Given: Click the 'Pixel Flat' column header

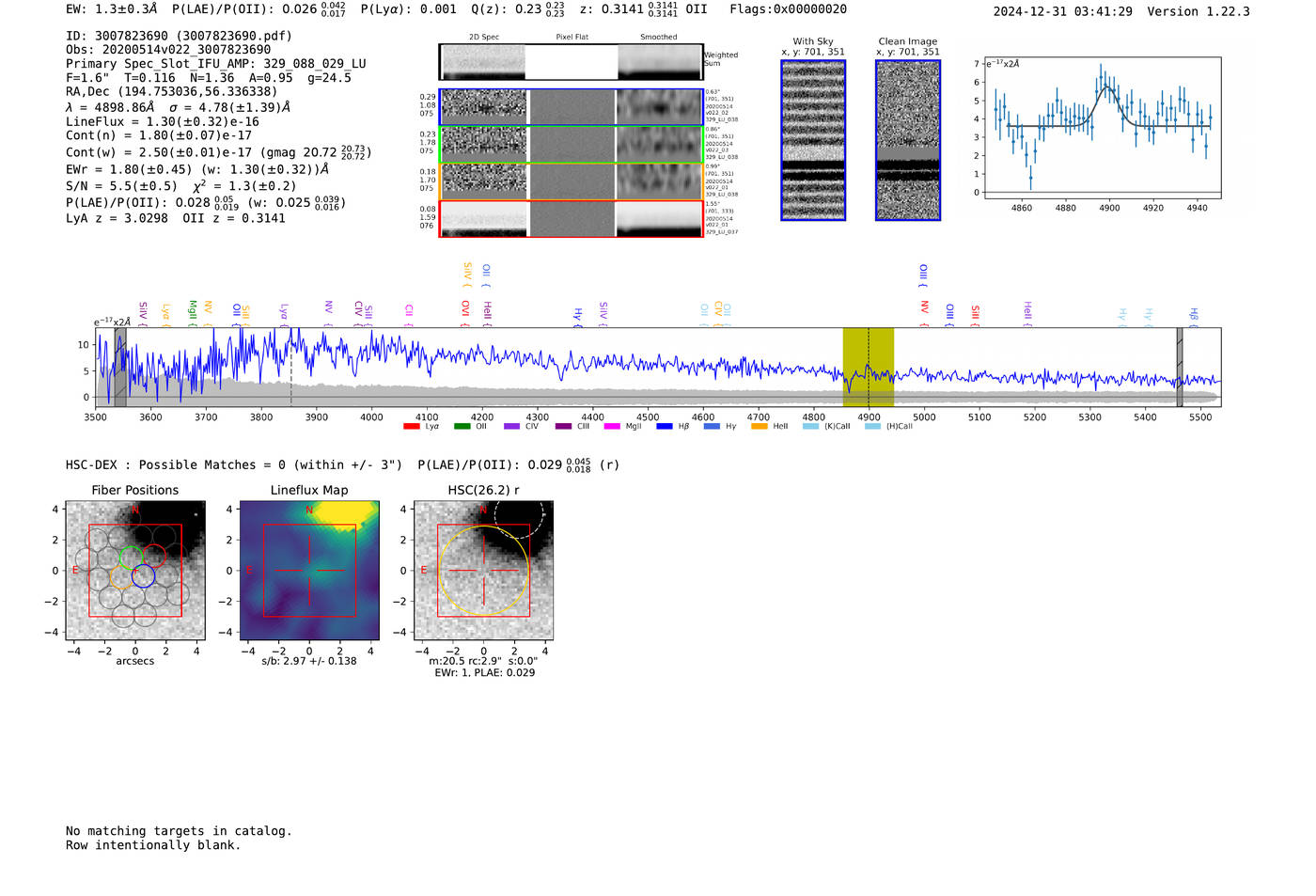Looking at the screenshot, I should click(x=572, y=37).
